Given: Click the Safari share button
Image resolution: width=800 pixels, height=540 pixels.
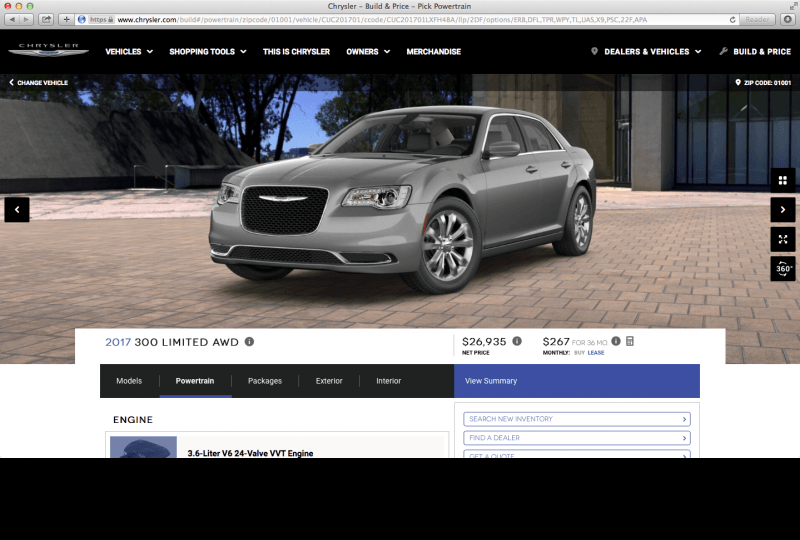Looking at the screenshot, I should (46, 19).
